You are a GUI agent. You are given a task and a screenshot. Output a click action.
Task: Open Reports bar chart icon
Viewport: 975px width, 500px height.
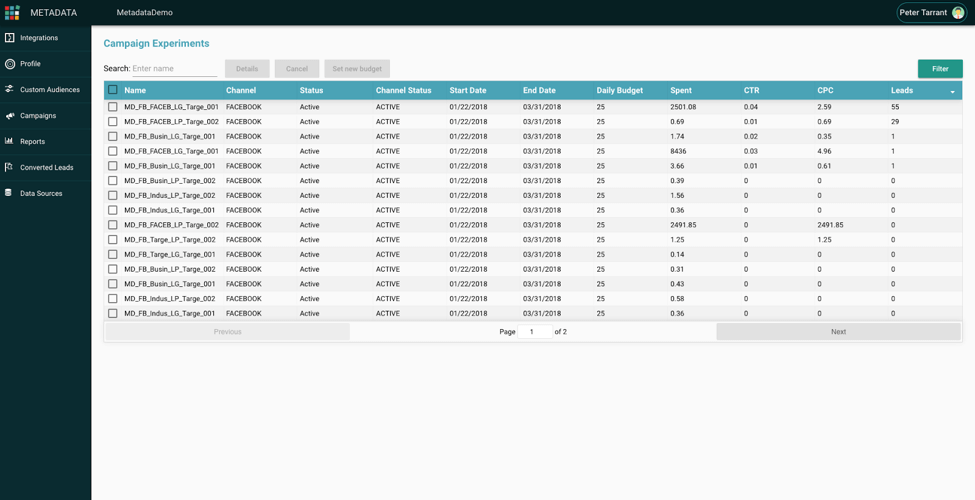pyautogui.click(x=9, y=141)
